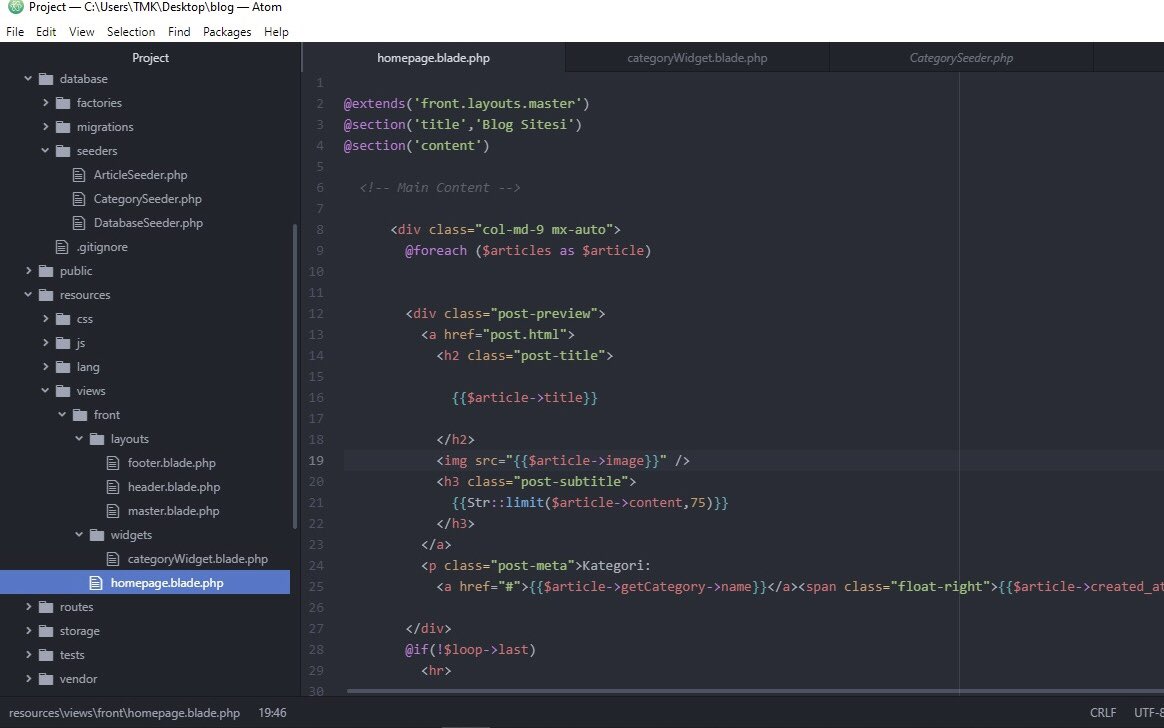Click the ArticleSeeder.php file icon
Screen dimensions: 1164x728
pos(79,175)
